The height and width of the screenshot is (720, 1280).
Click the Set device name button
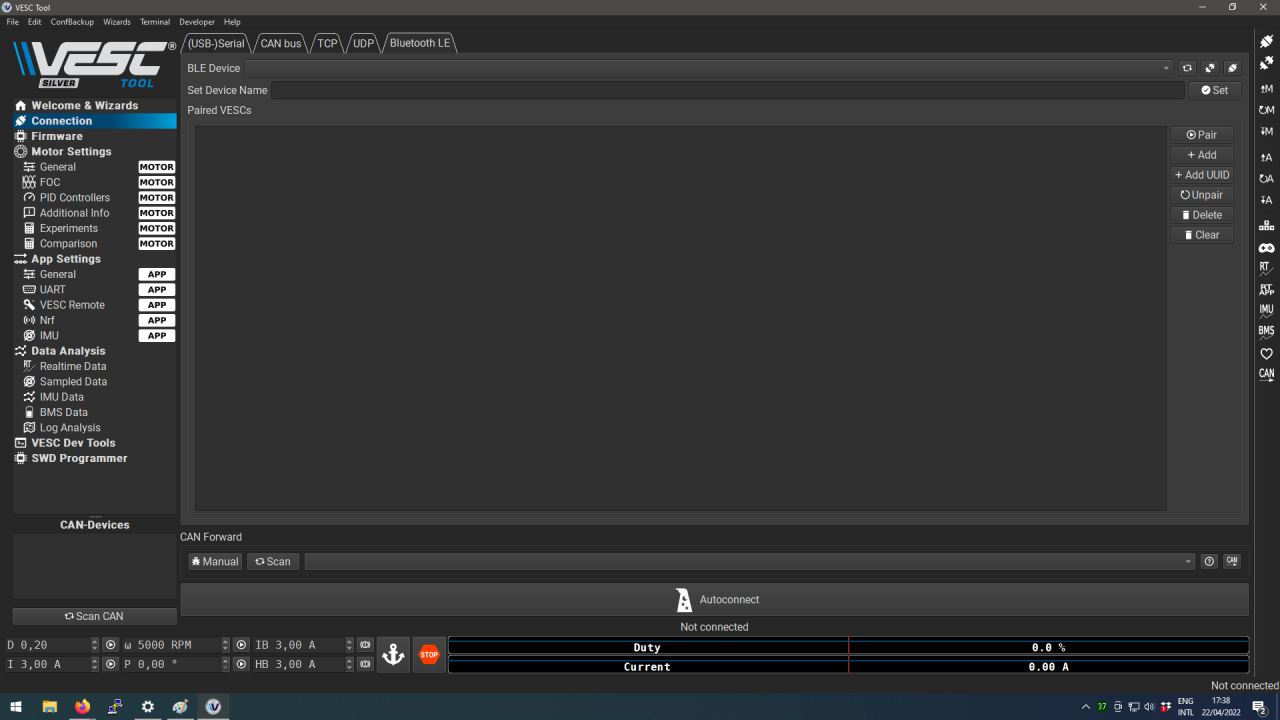click(1215, 90)
